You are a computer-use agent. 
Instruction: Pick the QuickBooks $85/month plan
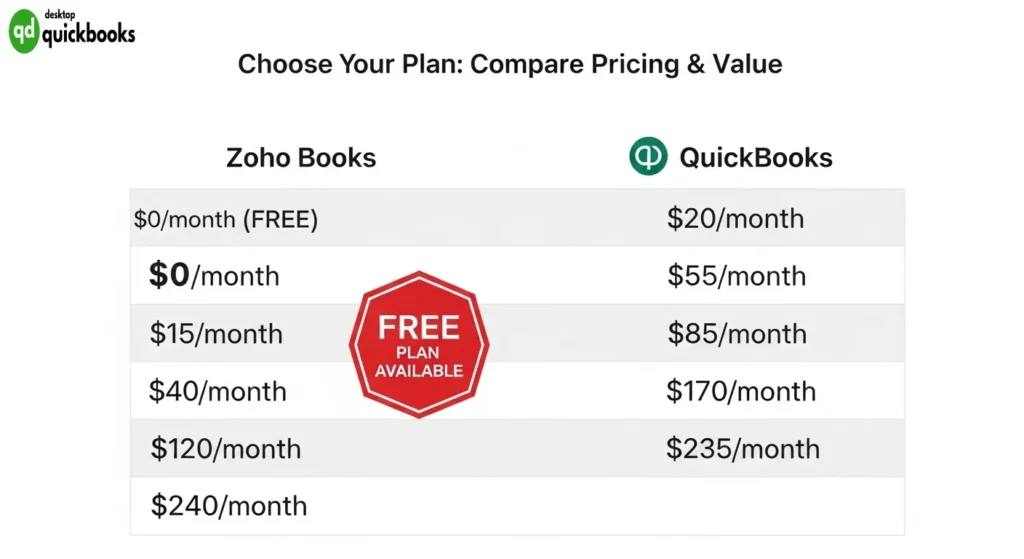coord(737,333)
